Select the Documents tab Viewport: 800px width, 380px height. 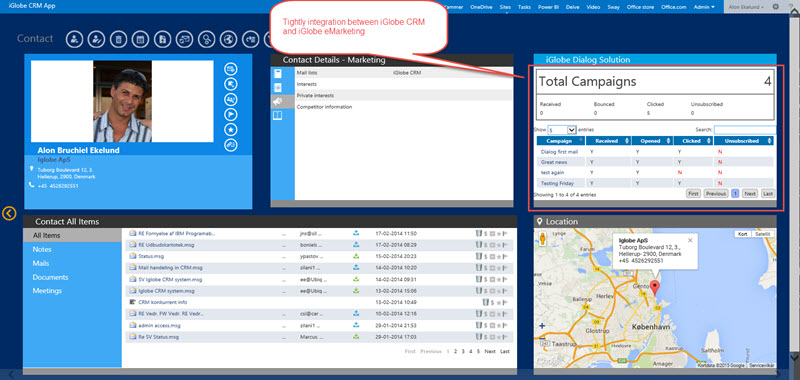(51, 277)
